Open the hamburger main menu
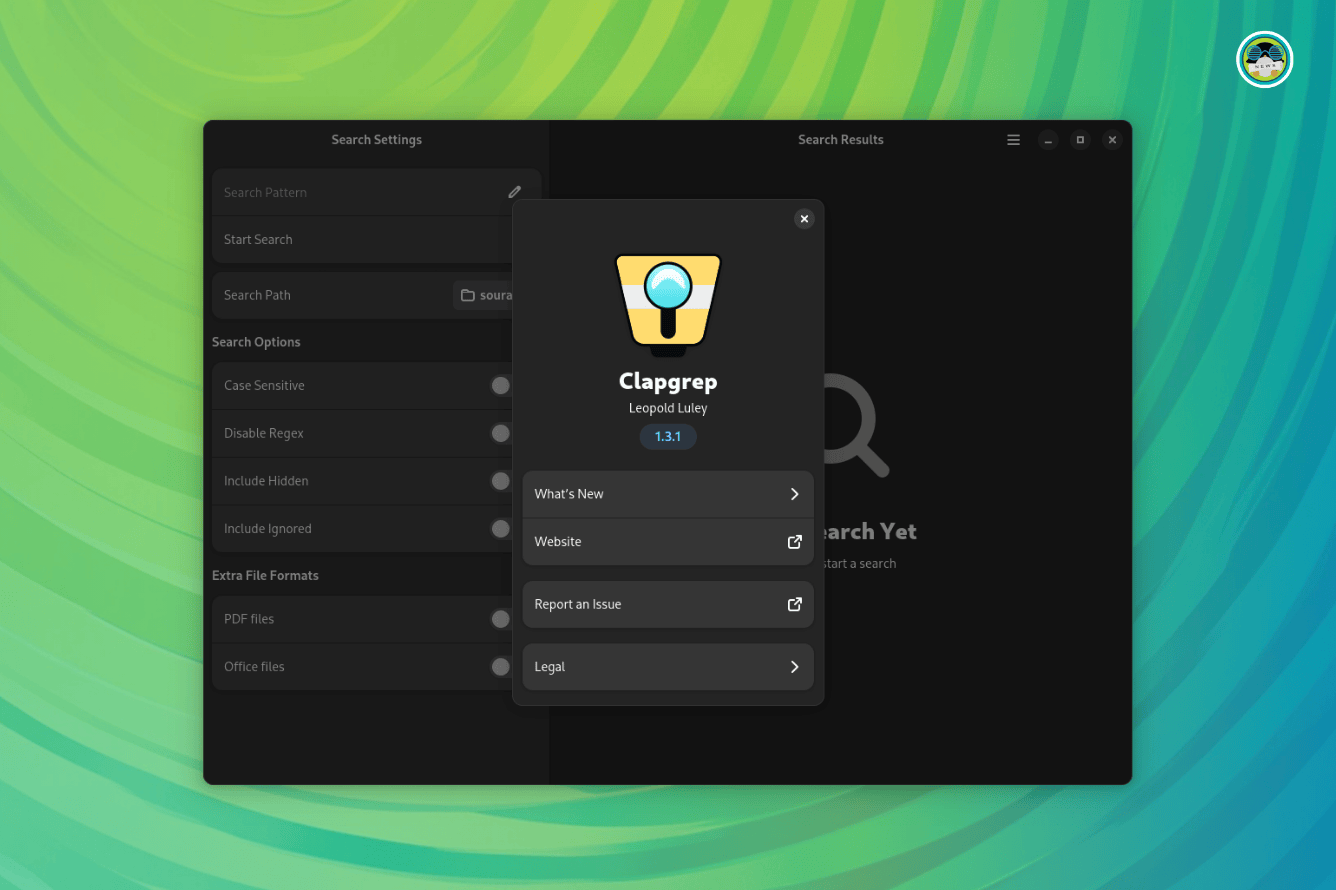Image resolution: width=1336 pixels, height=890 pixels. click(1013, 140)
